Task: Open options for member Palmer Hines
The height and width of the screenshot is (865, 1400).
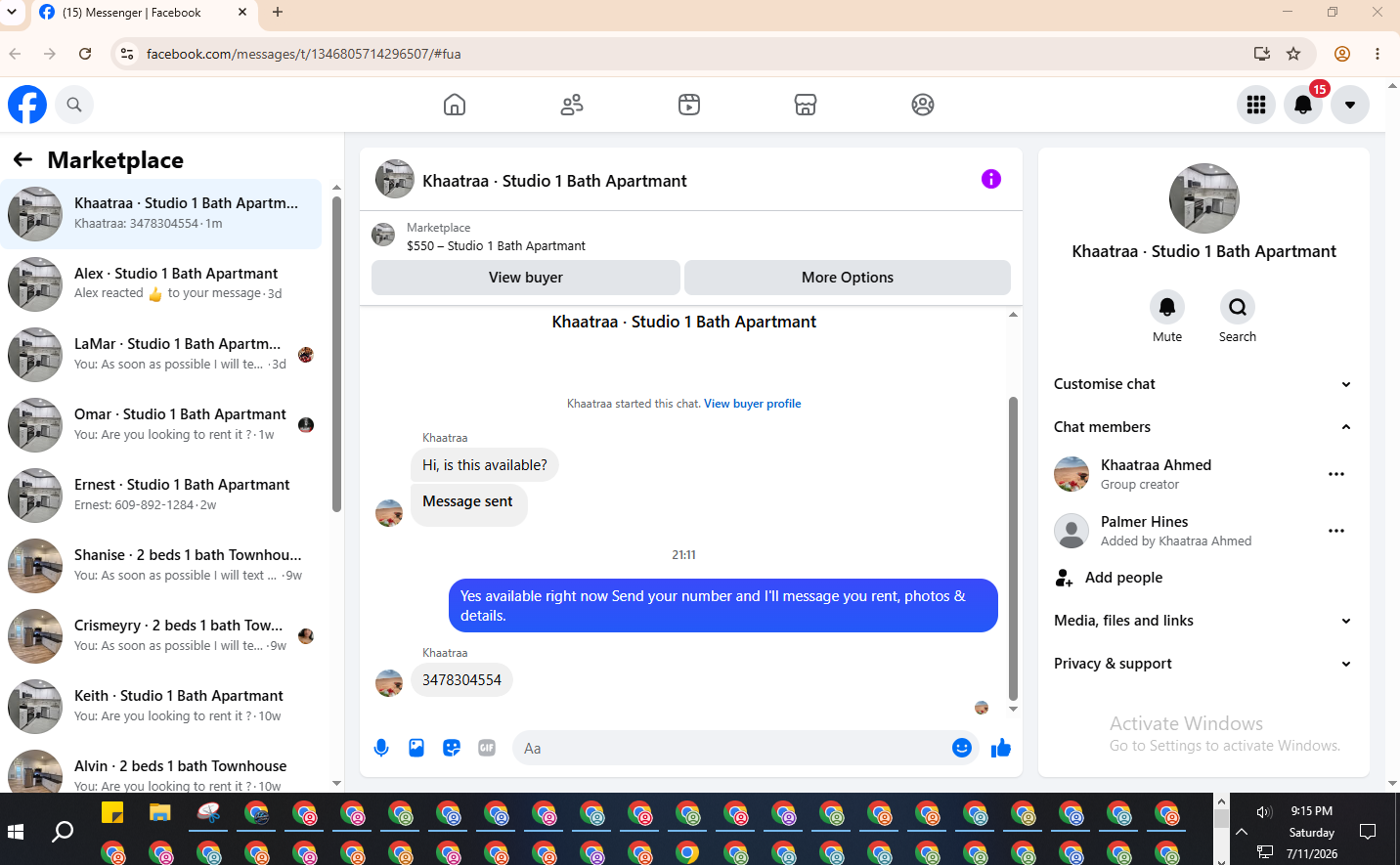Action: tap(1336, 531)
